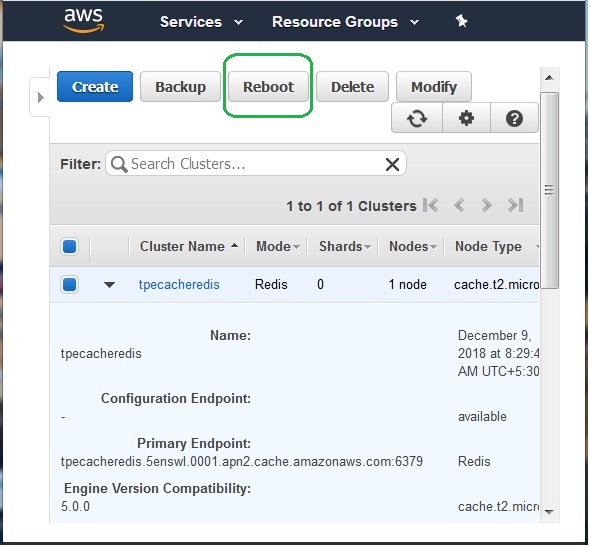The height and width of the screenshot is (548, 590).
Task: Sort by Cluster Name column
Action: tap(189, 247)
